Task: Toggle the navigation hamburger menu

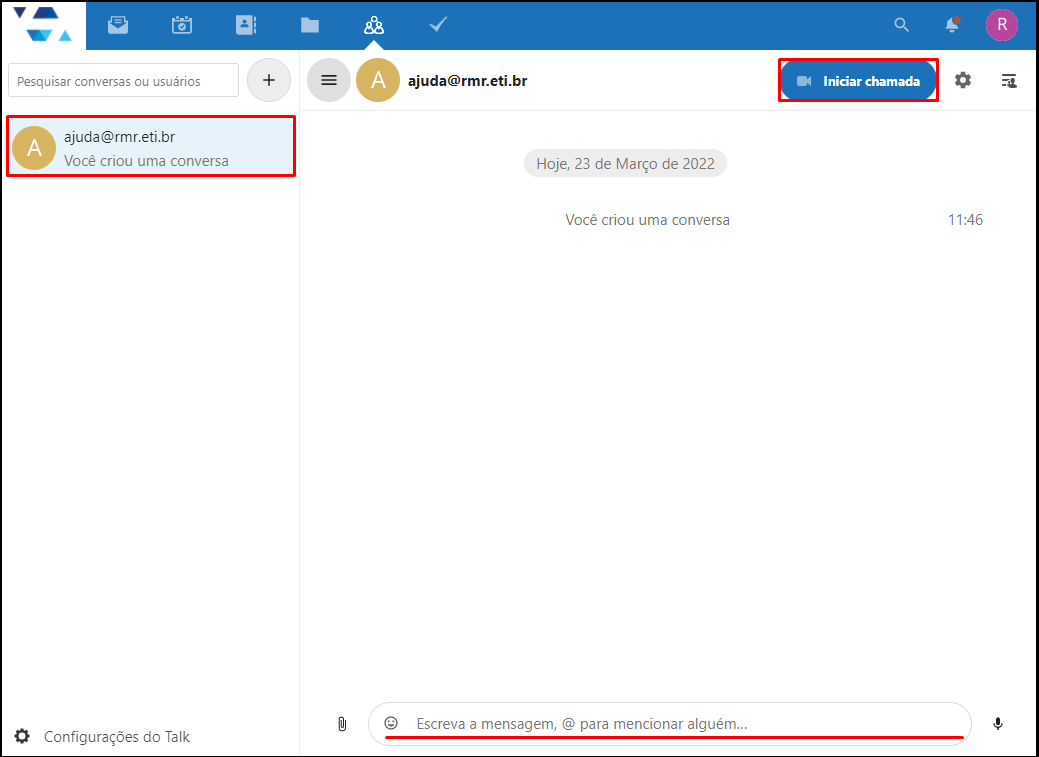Action: click(329, 80)
